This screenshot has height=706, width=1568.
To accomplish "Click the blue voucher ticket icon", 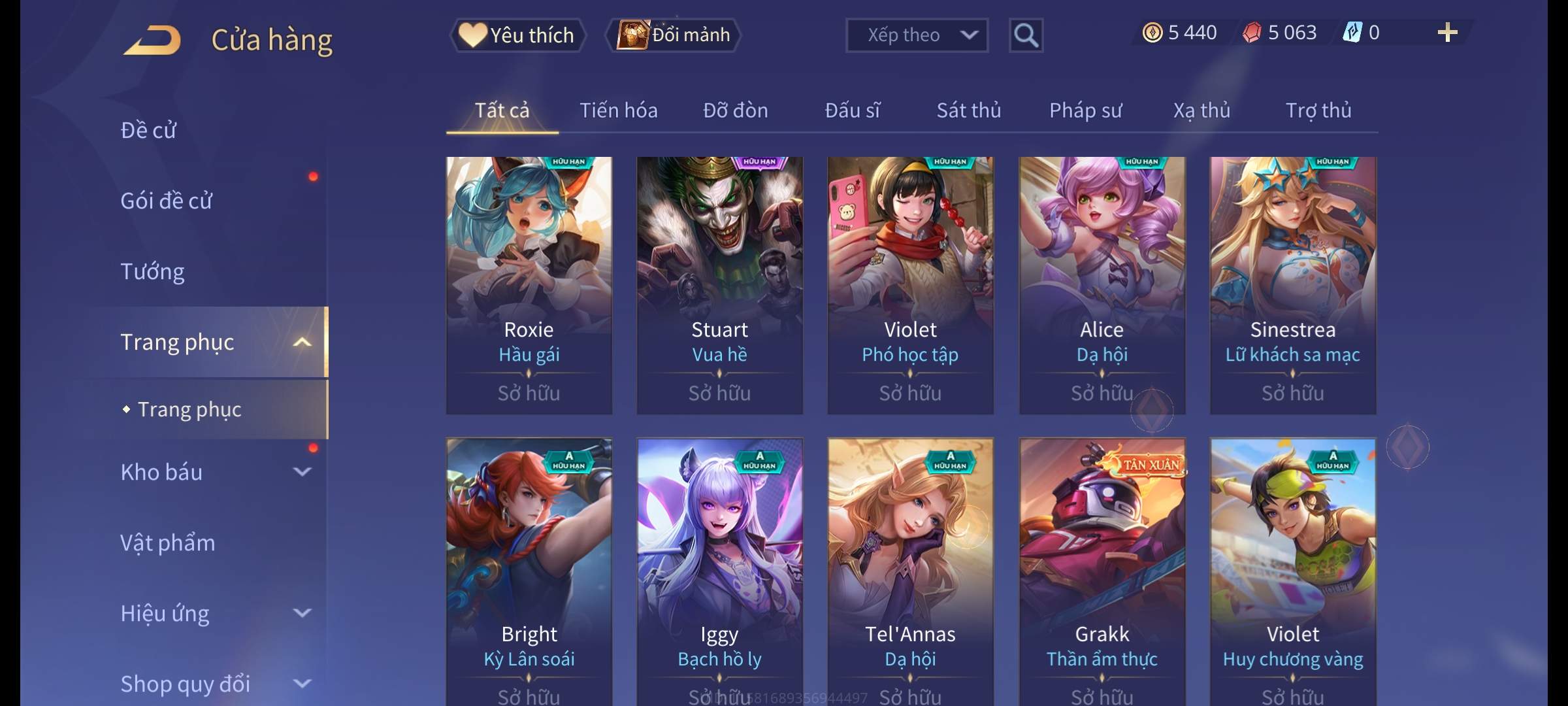I will (x=1352, y=33).
